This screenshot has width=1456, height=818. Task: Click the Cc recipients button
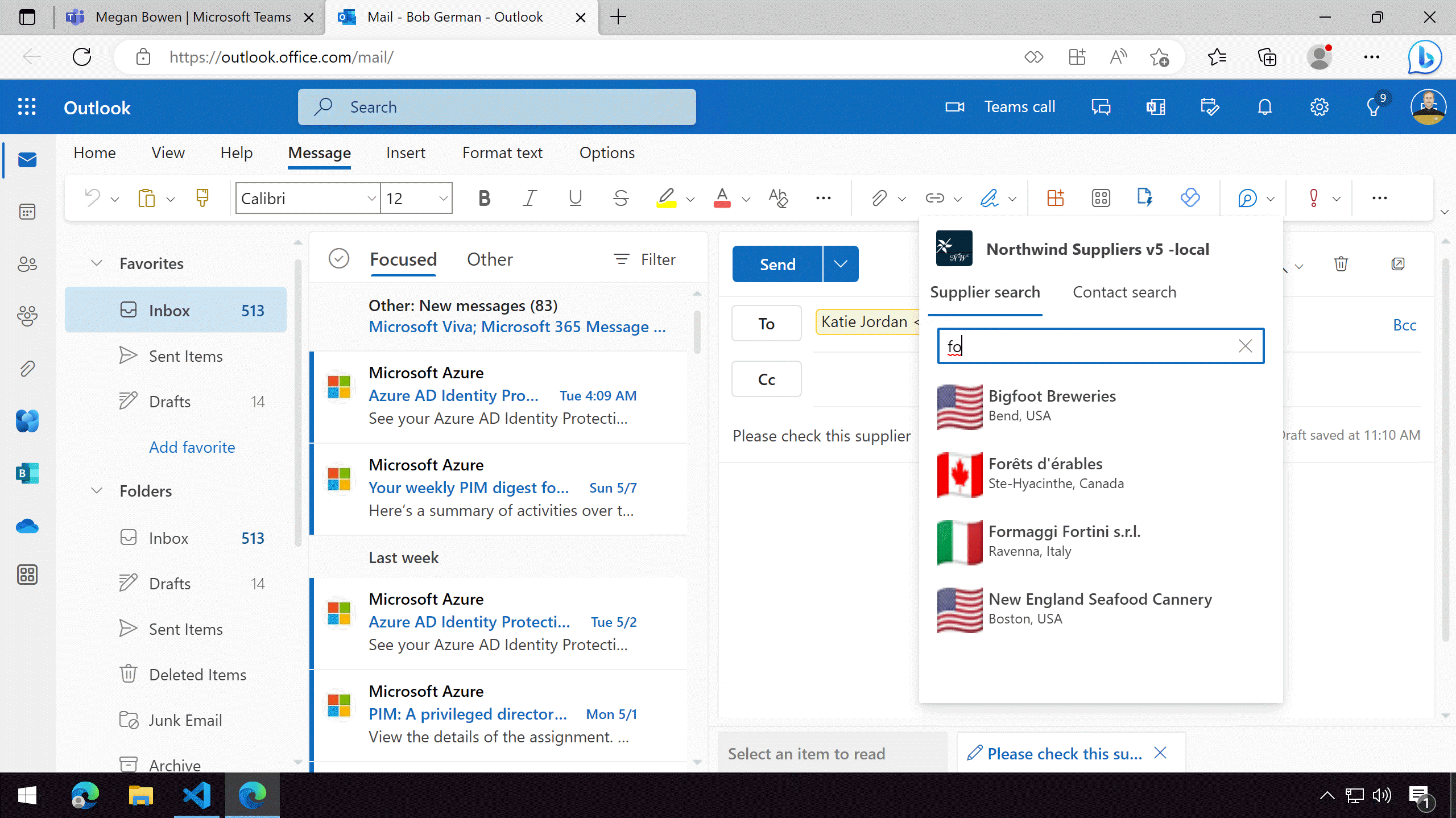click(766, 379)
